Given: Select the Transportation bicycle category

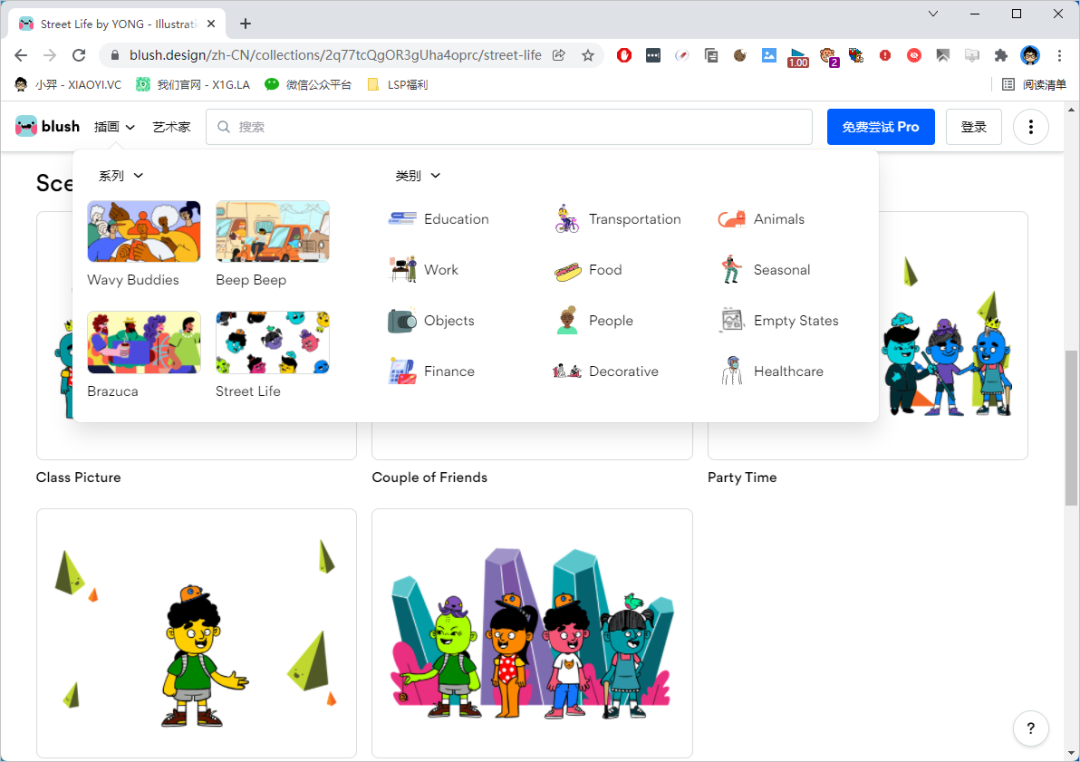Looking at the screenshot, I should coord(616,219).
